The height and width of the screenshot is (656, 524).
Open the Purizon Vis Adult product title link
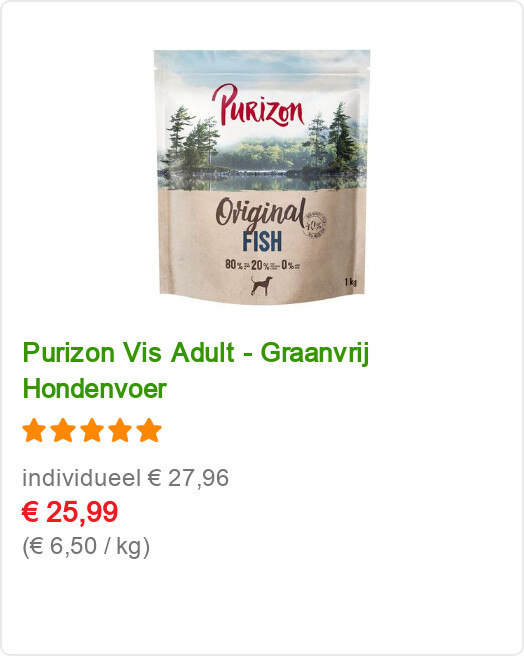(x=196, y=371)
